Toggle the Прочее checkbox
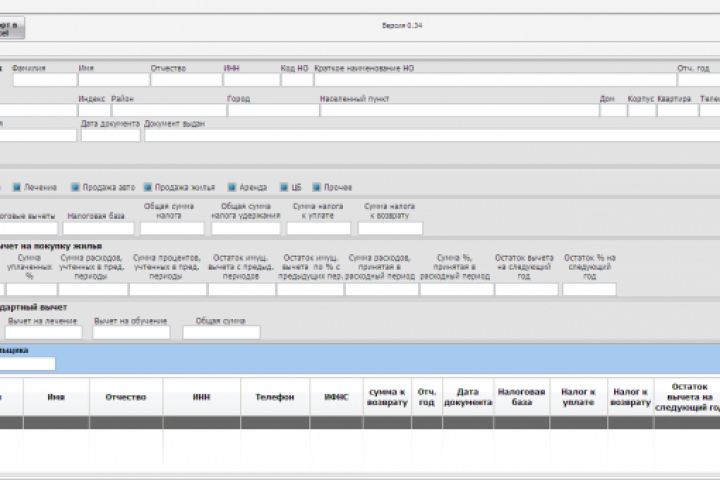This screenshot has height=480, width=720. [x=316, y=187]
